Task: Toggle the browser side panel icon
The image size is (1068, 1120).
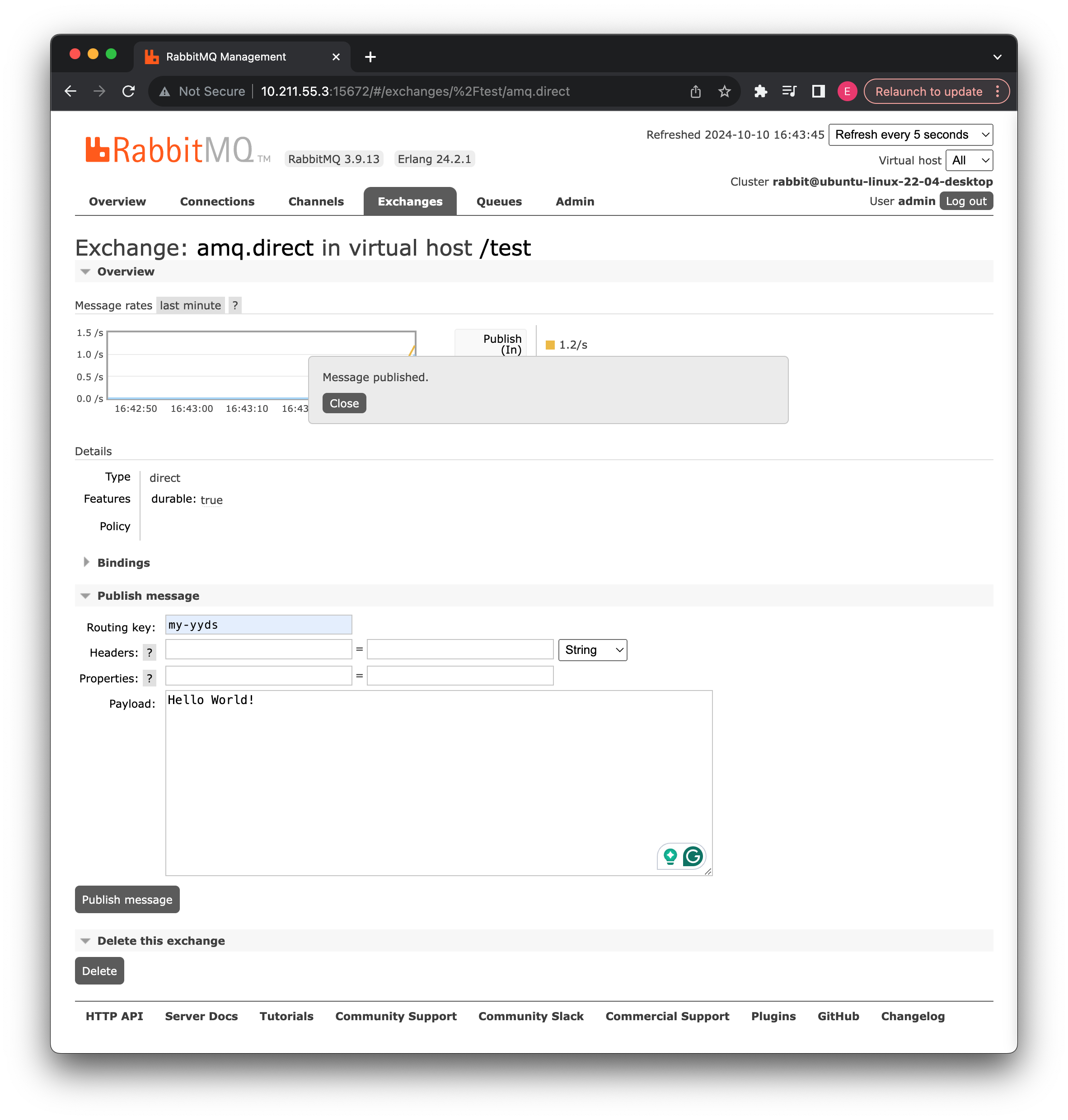Action: [x=818, y=91]
